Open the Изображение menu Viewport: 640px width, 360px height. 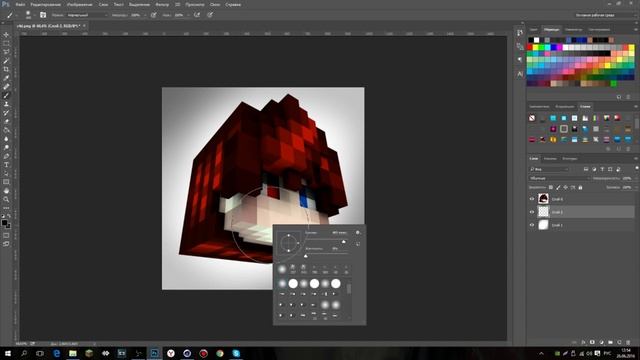[80, 4]
